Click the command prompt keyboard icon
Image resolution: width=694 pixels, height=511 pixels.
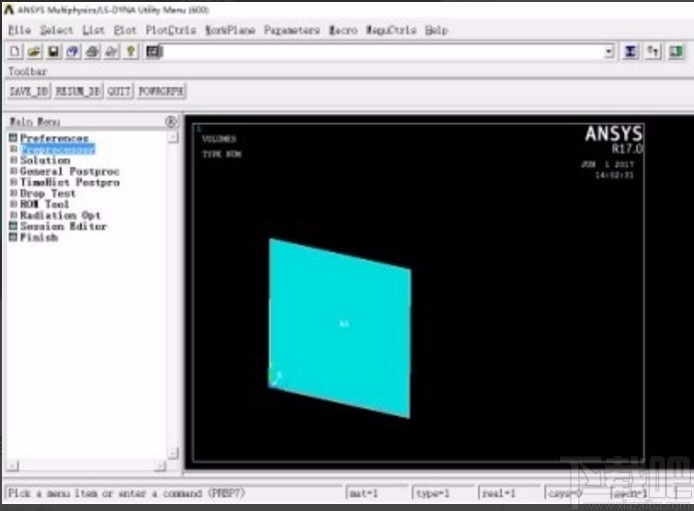pos(154,52)
